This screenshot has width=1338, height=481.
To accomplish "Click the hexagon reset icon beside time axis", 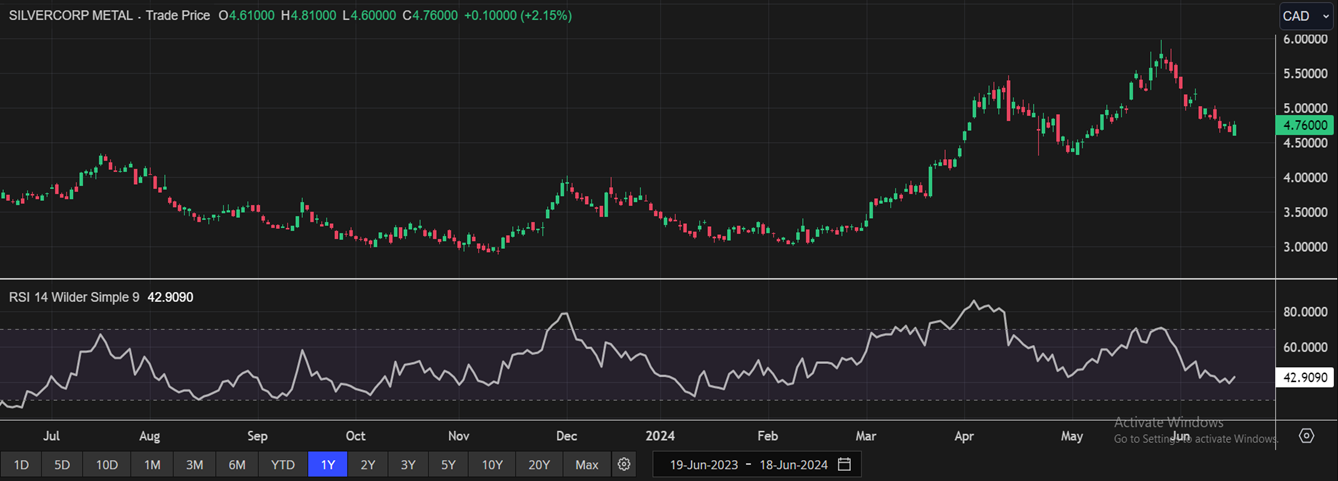I will [x=1306, y=436].
